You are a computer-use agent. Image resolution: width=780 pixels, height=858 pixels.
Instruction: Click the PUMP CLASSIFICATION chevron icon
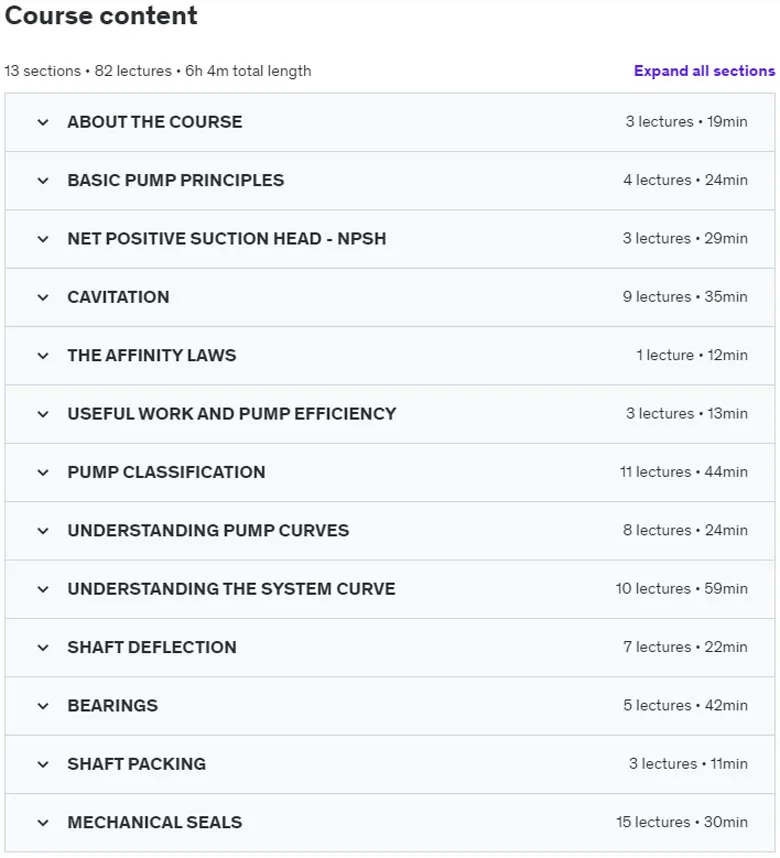(x=43, y=472)
